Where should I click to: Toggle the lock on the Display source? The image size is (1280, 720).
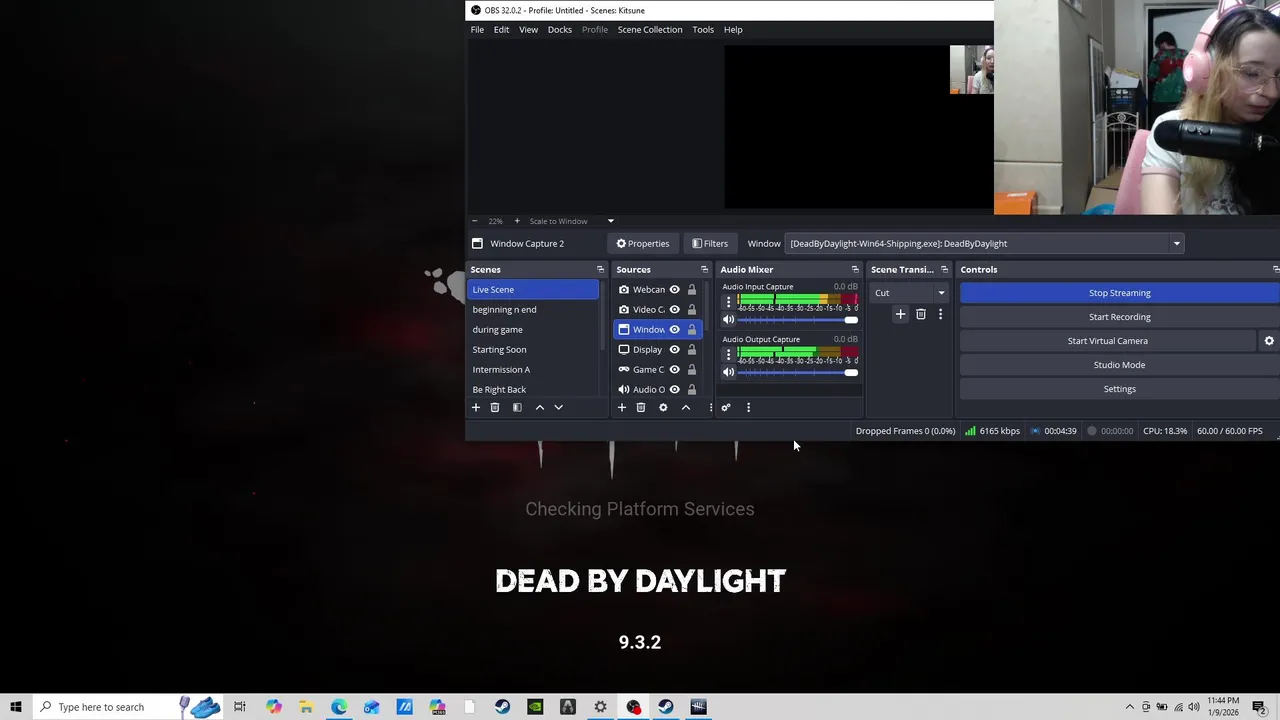point(691,349)
